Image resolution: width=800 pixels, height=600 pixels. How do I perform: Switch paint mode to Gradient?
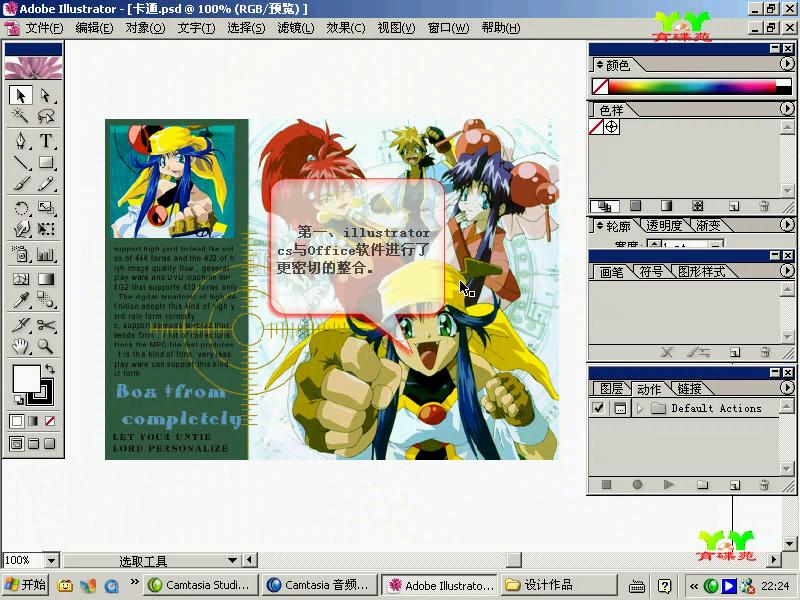coord(33,421)
